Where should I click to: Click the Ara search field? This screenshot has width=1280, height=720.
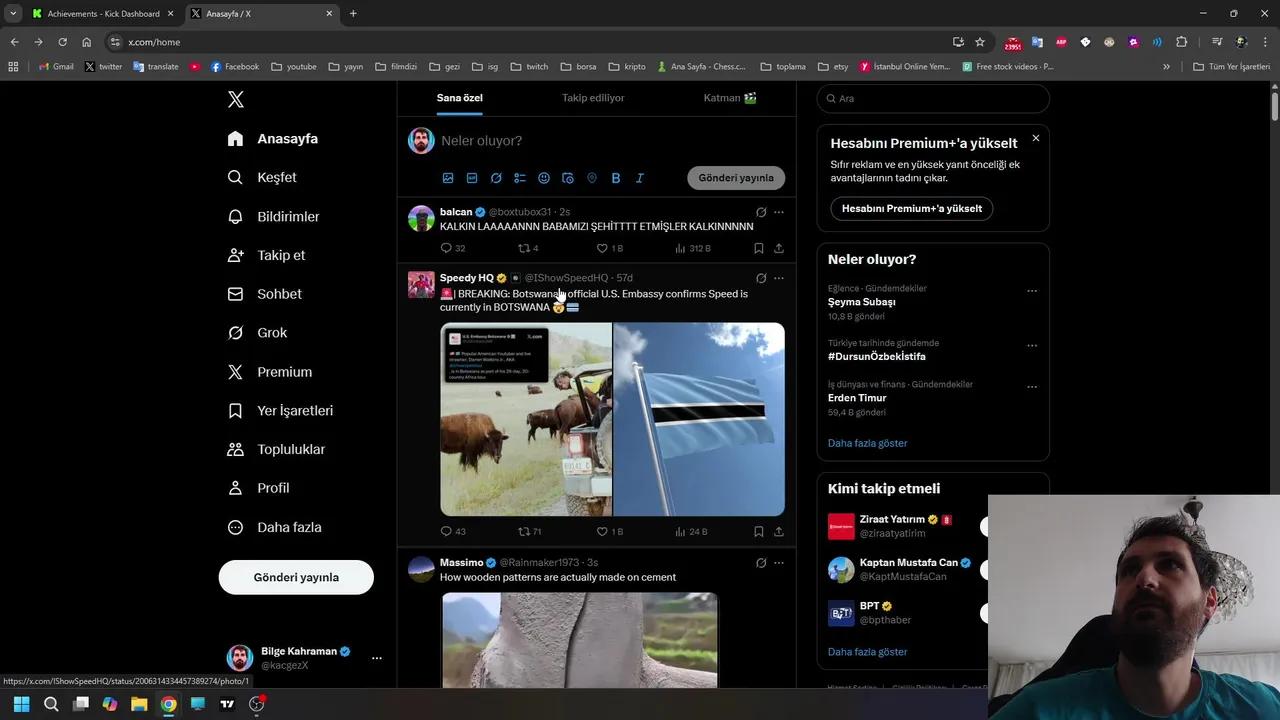933,98
